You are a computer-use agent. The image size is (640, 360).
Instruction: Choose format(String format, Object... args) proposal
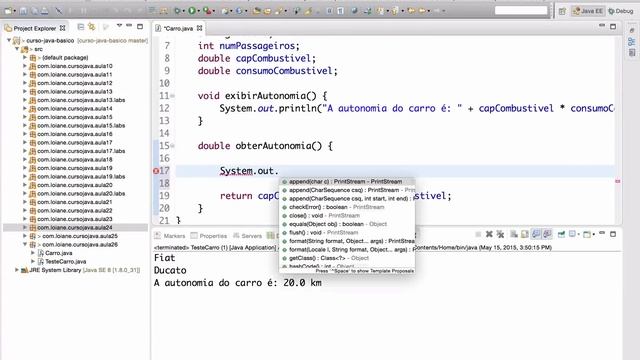coord(347,241)
